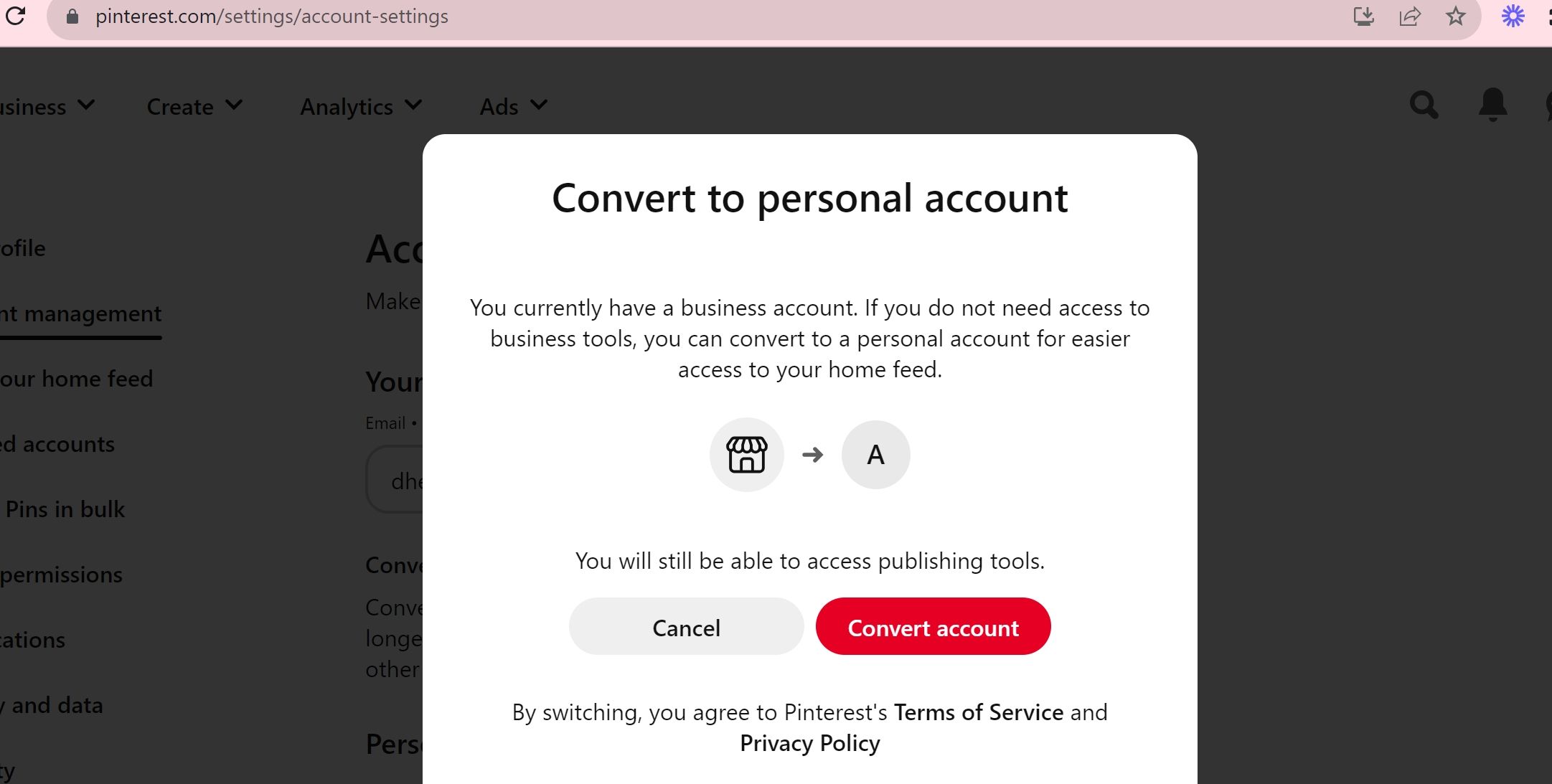Image resolution: width=1552 pixels, height=784 pixels.
Task: Click the business storefront icon in dialog
Action: pyautogui.click(x=746, y=454)
